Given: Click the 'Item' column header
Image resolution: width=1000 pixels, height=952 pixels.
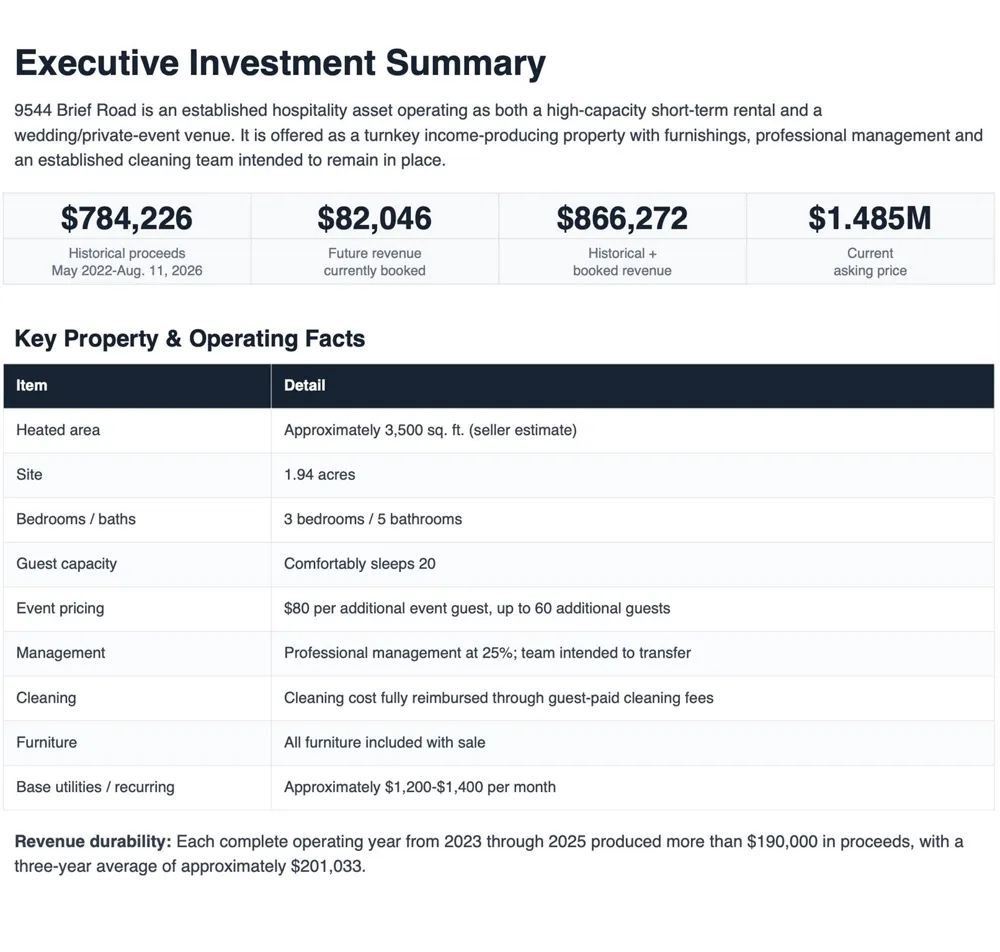Looking at the screenshot, I should coord(31,386).
